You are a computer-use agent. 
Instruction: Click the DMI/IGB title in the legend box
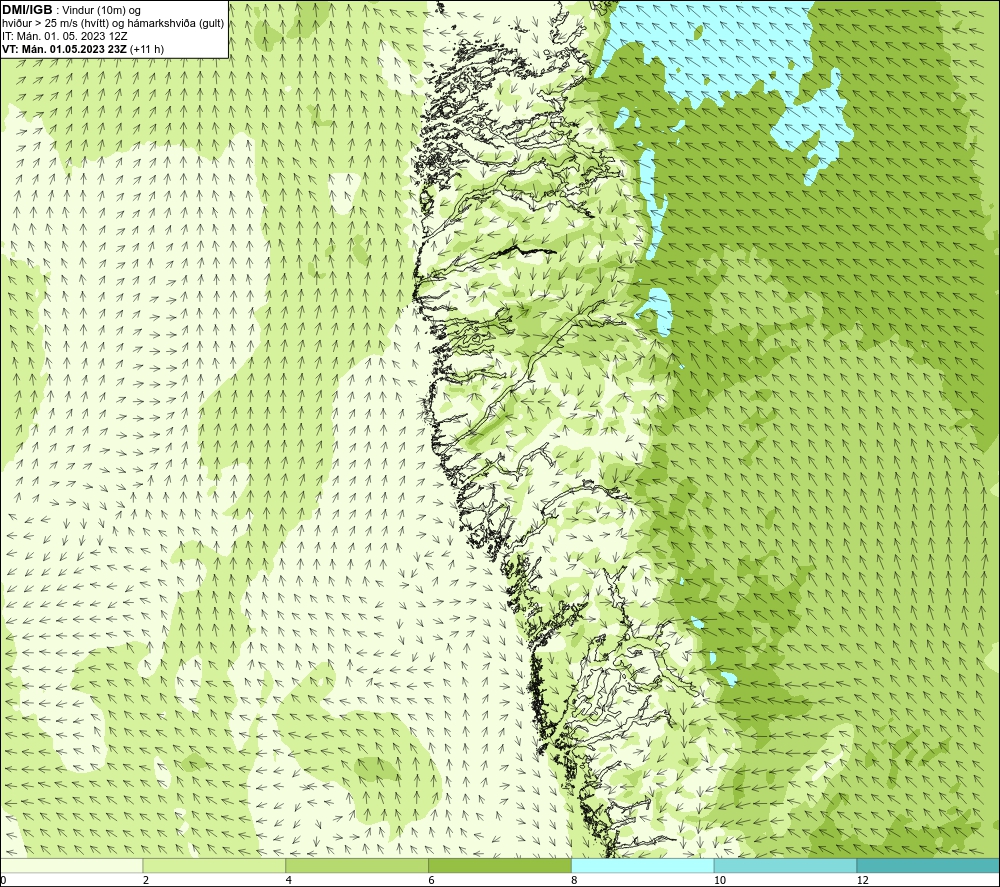point(27,10)
